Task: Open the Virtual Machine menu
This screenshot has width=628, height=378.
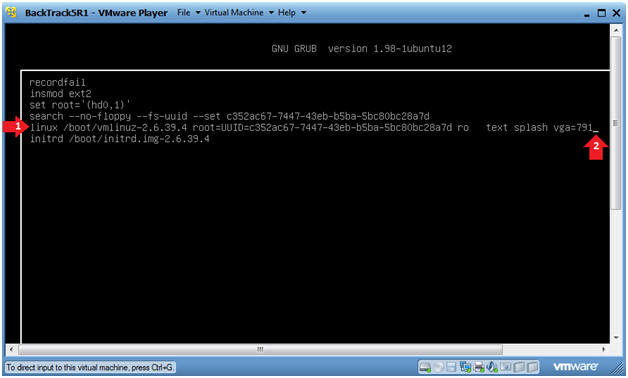Action: 234,12
